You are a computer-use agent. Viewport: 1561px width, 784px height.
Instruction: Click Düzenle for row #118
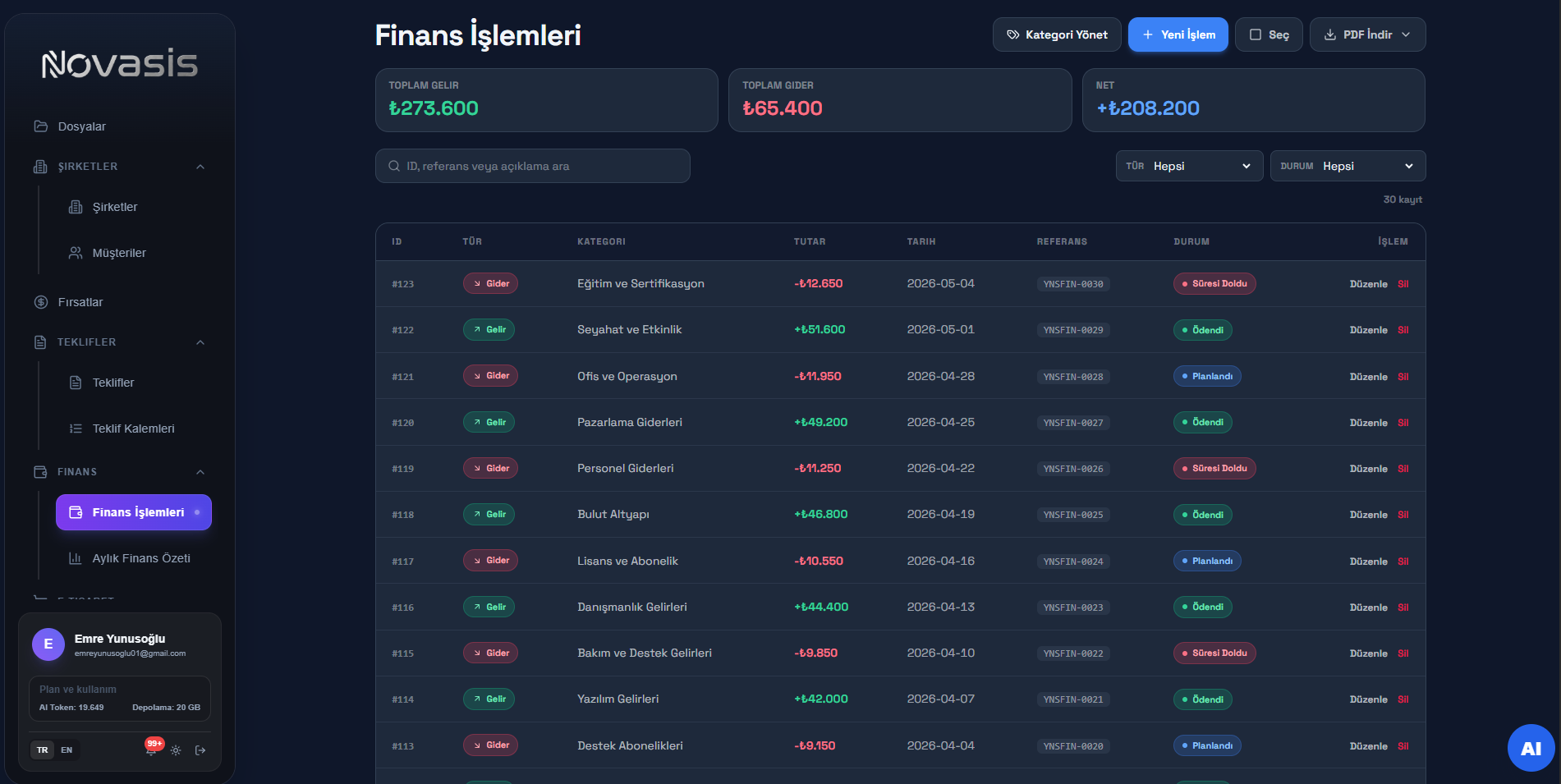(1368, 515)
